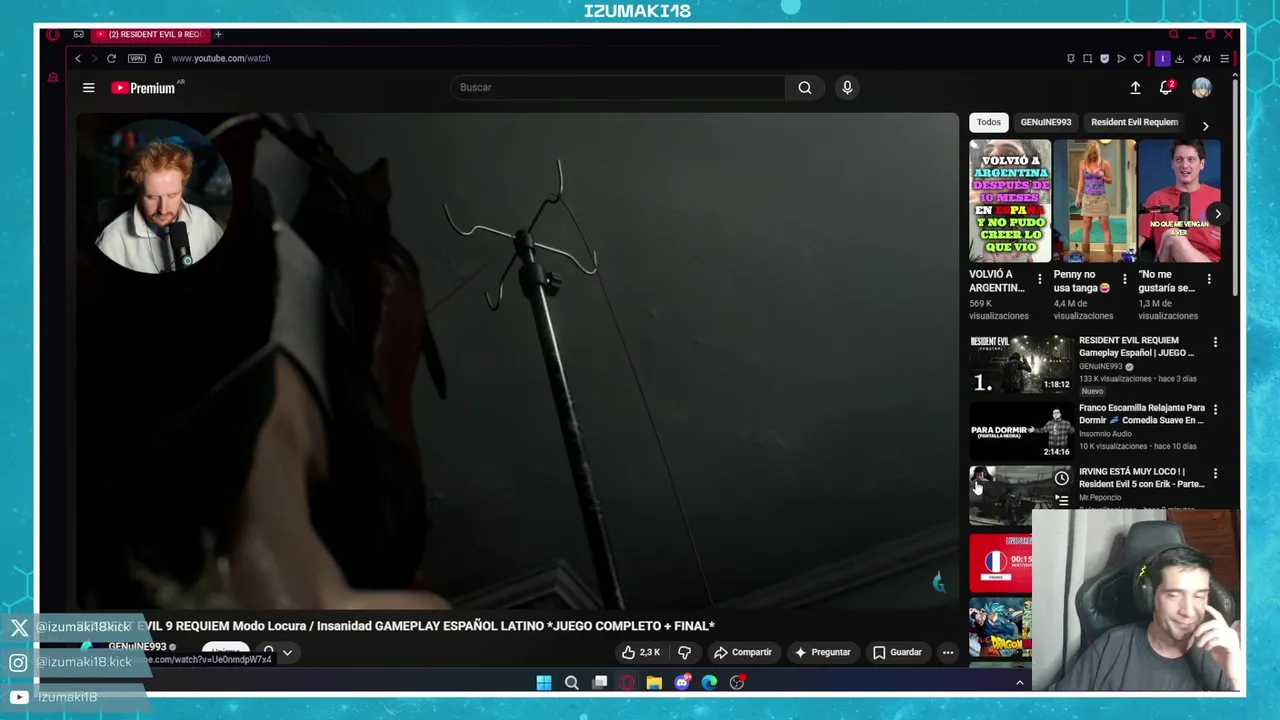The width and height of the screenshot is (1280, 720).
Task: Toggle the browser VPN badge
Action: tap(136, 58)
